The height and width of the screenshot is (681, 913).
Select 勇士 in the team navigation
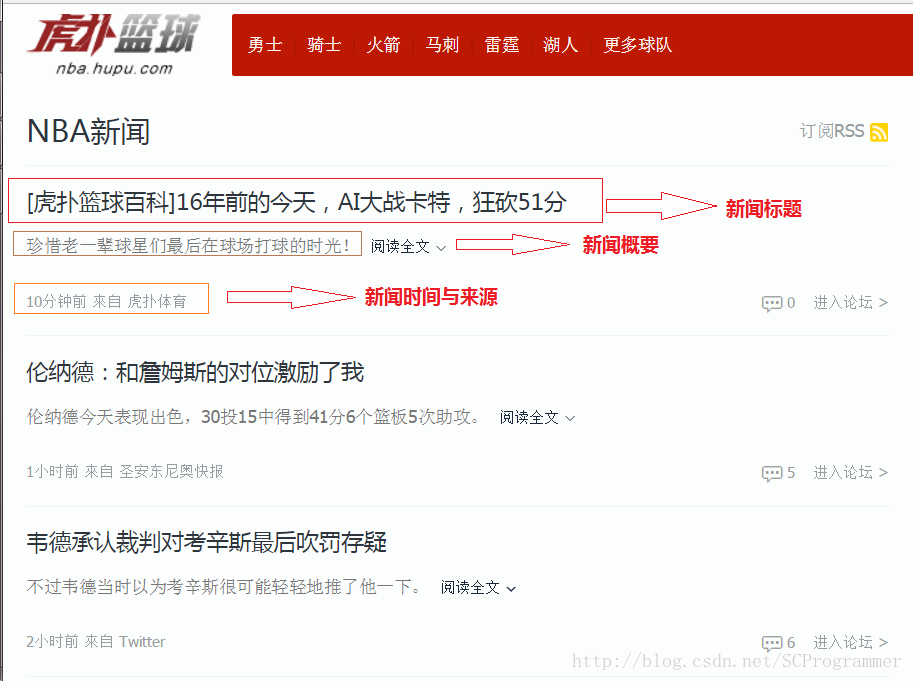point(265,45)
